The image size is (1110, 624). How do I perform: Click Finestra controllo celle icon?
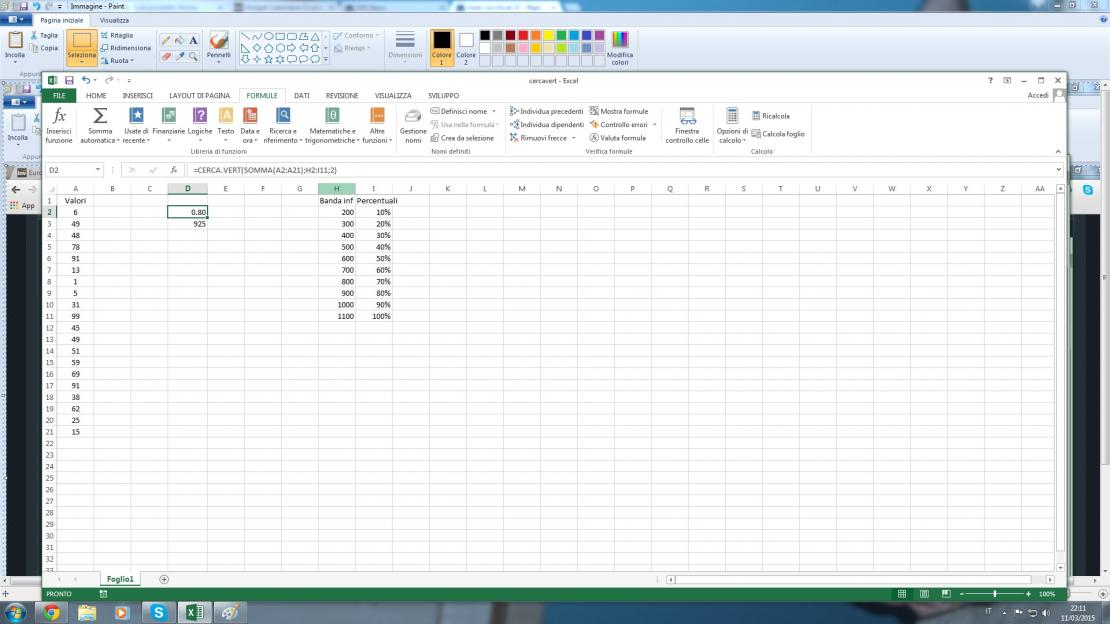coord(687,117)
